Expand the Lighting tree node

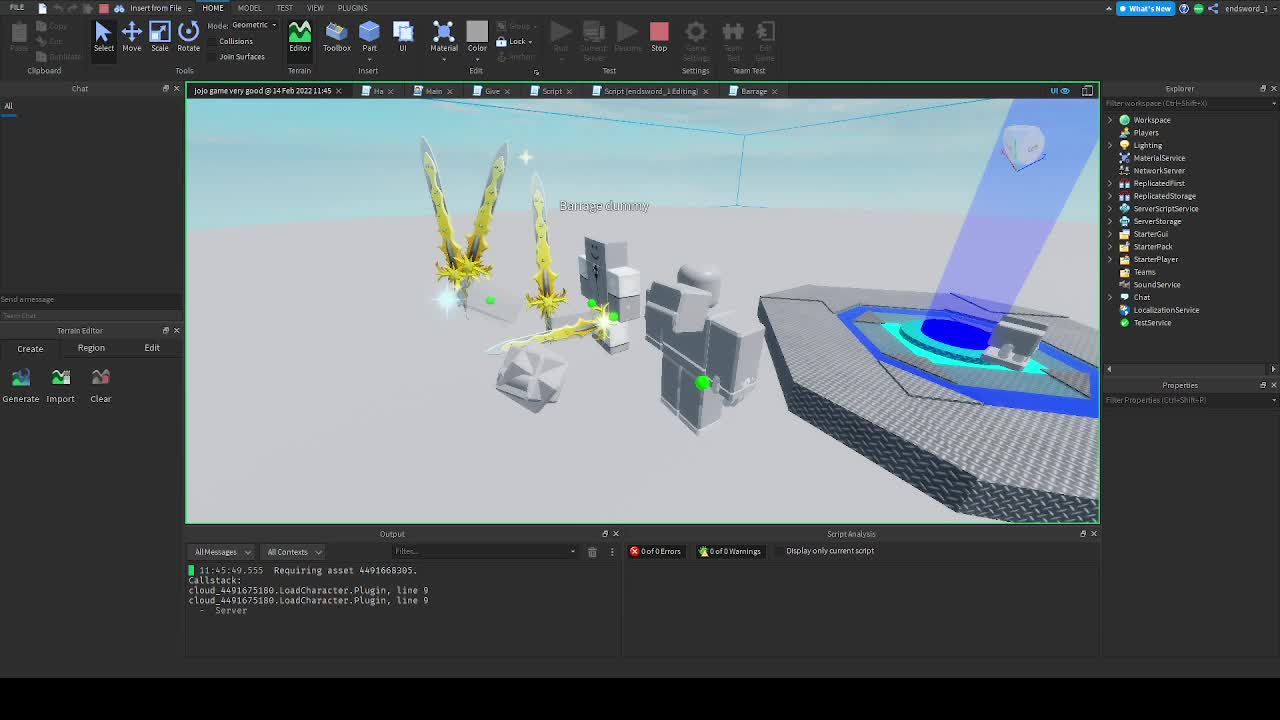point(1110,145)
